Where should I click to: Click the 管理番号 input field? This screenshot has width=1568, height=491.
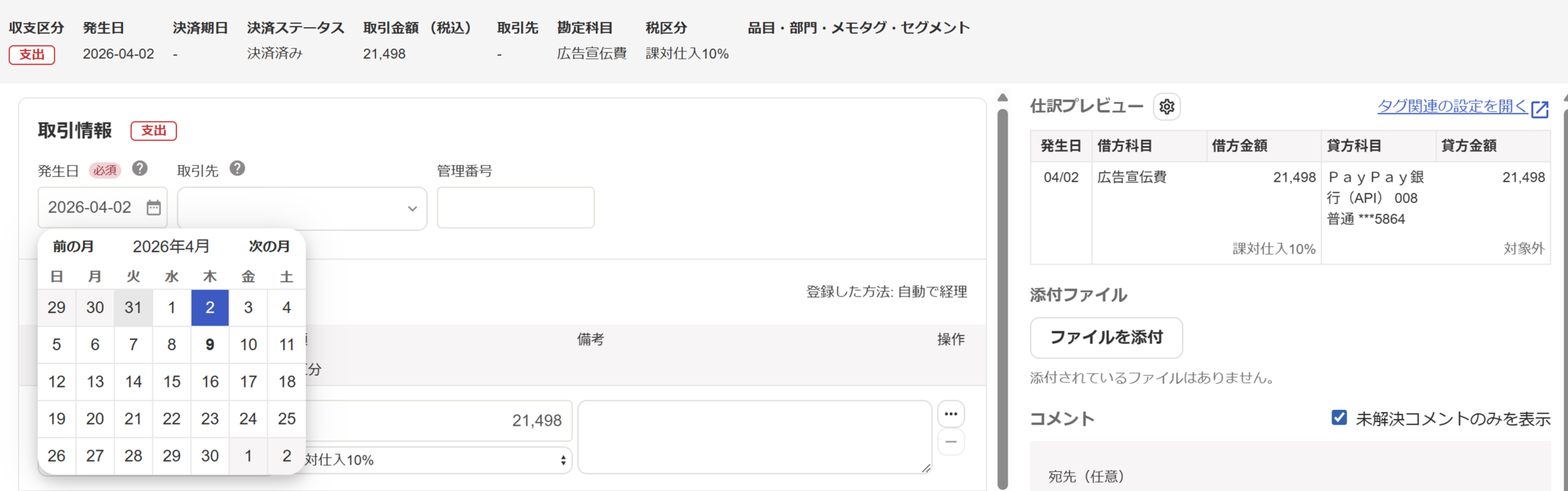pos(515,208)
